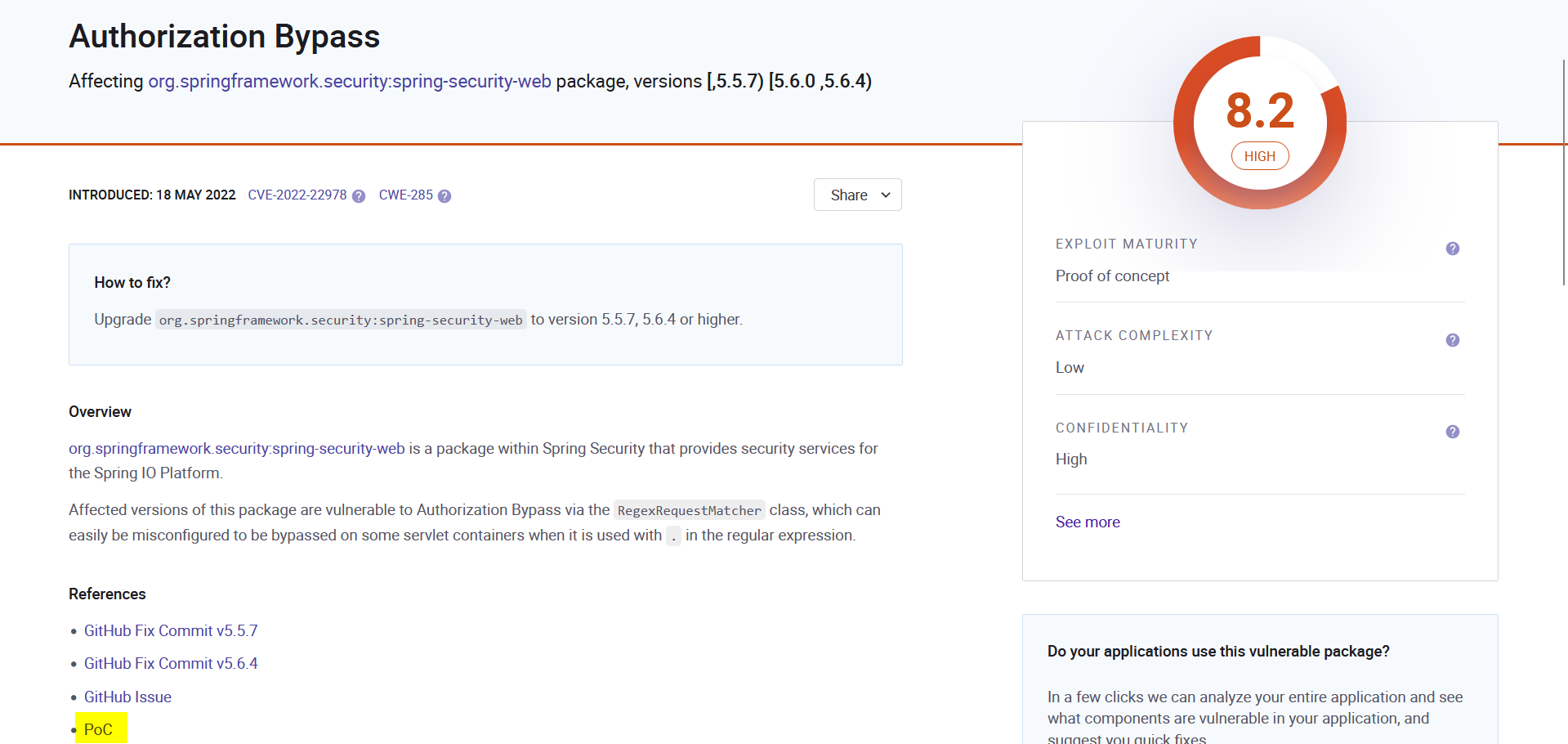Click the help icon beside CVE-2022-22978
The width and height of the screenshot is (1568, 744).
click(x=358, y=196)
